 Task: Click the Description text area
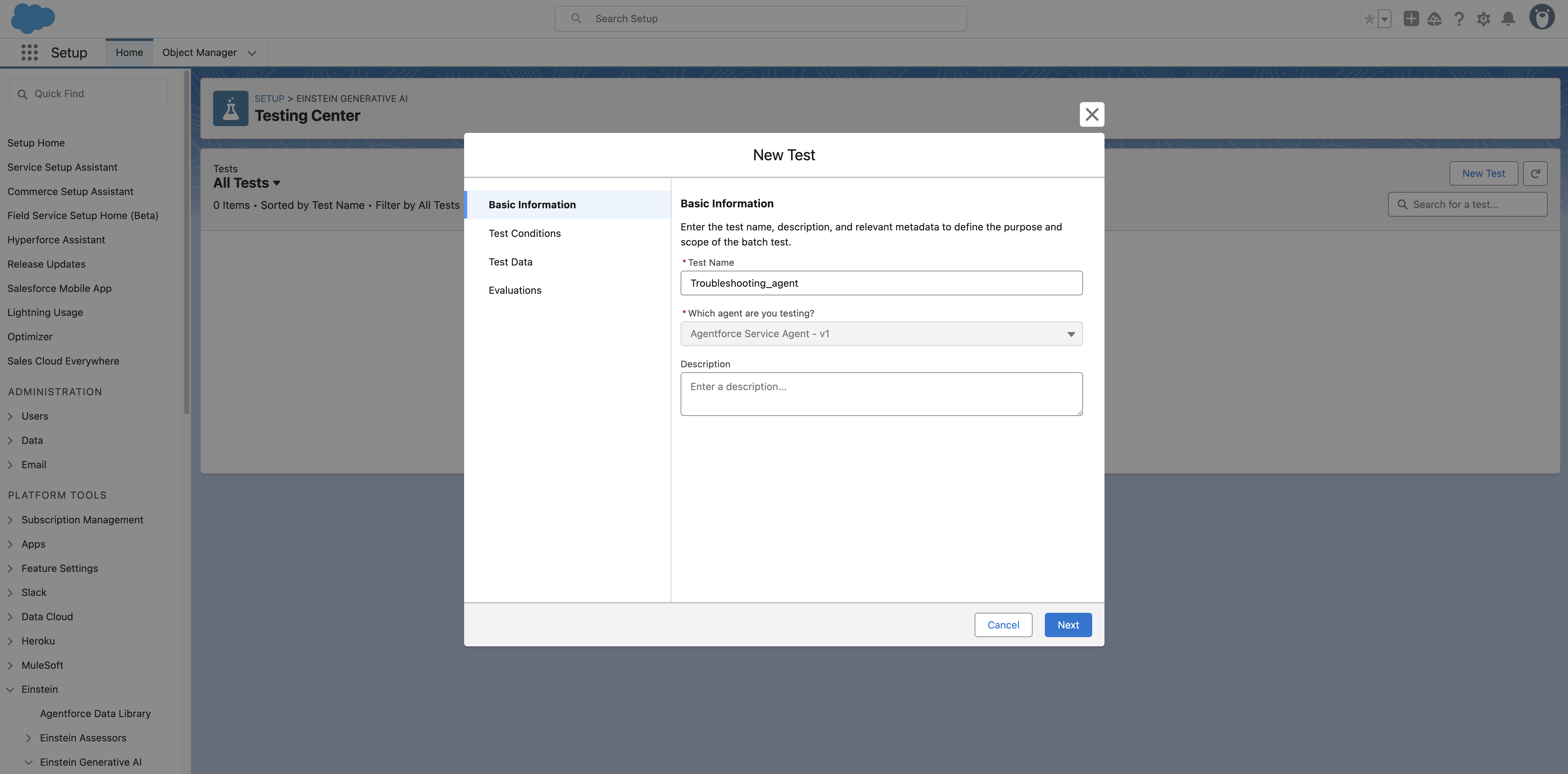click(x=881, y=394)
